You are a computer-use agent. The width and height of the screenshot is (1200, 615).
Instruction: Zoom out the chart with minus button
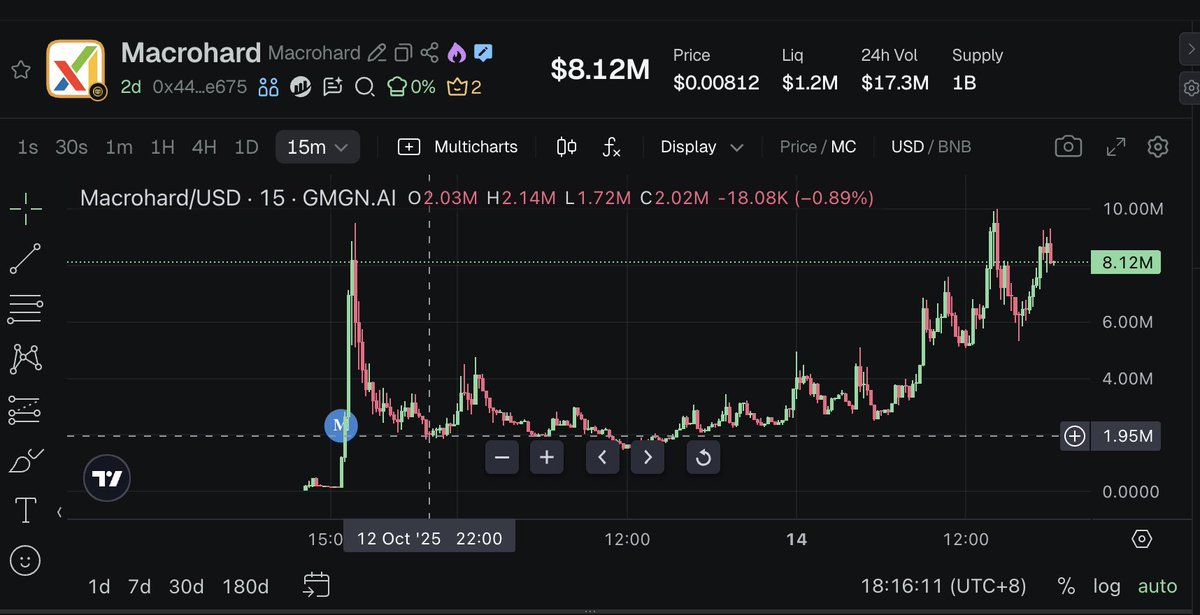[502, 458]
